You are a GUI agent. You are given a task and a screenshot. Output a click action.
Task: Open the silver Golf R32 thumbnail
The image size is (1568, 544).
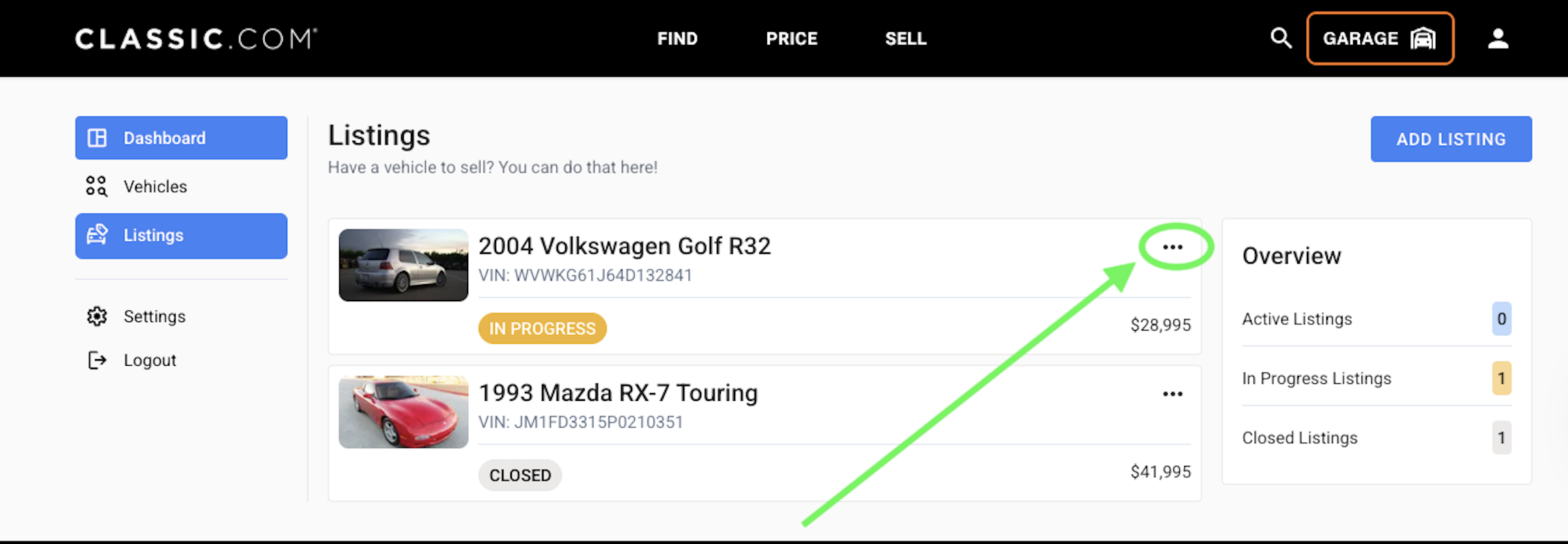(404, 265)
